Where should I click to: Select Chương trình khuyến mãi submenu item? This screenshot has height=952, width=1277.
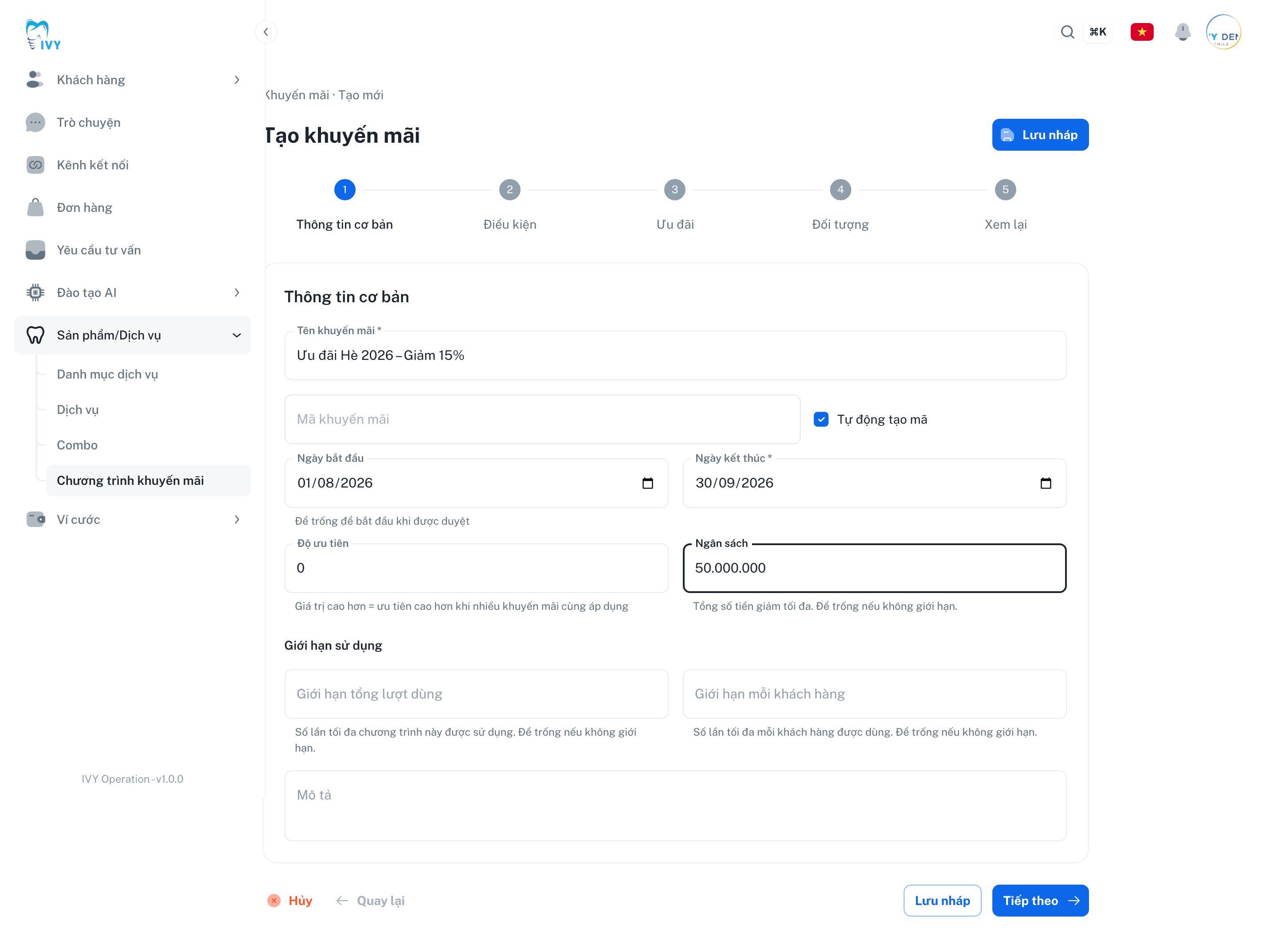(x=148, y=480)
